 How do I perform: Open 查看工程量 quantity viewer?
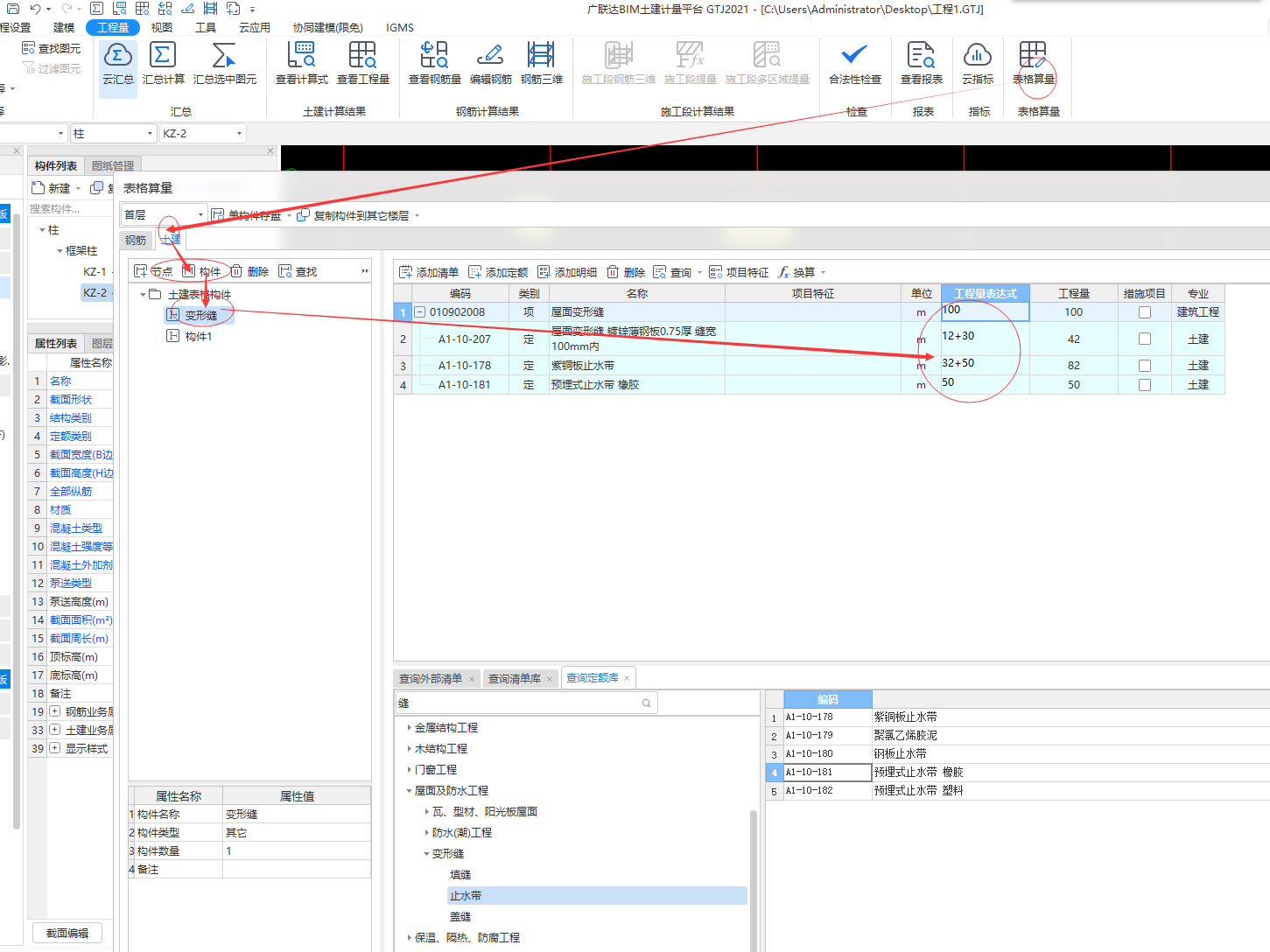[362, 64]
